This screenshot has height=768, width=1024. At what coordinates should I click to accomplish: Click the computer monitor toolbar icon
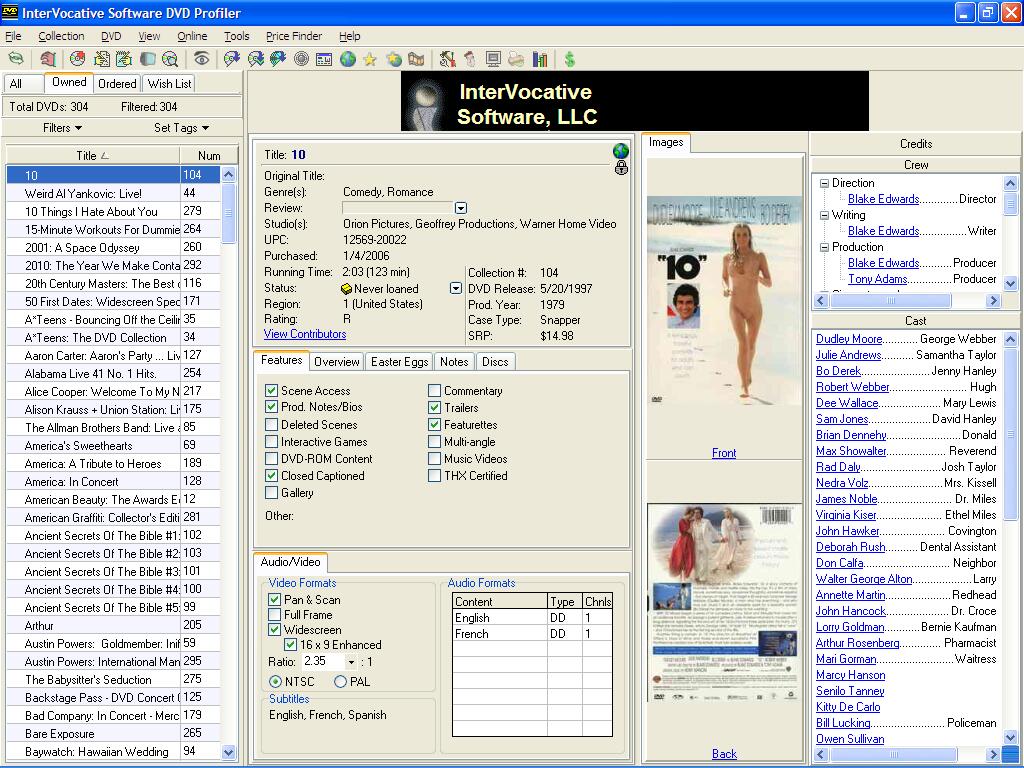point(492,60)
